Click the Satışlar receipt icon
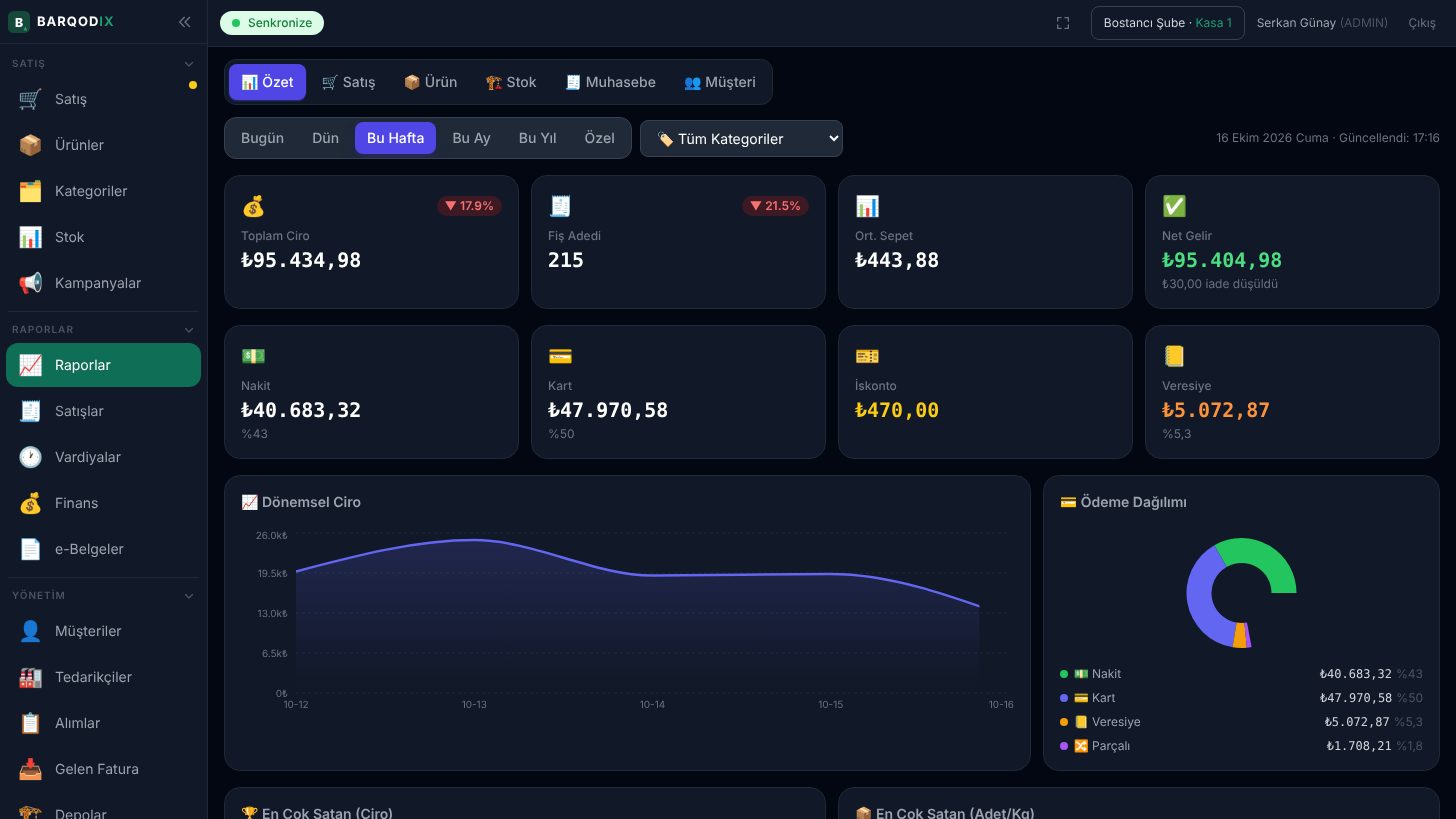Image resolution: width=1456 pixels, height=819 pixels. [x=30, y=411]
